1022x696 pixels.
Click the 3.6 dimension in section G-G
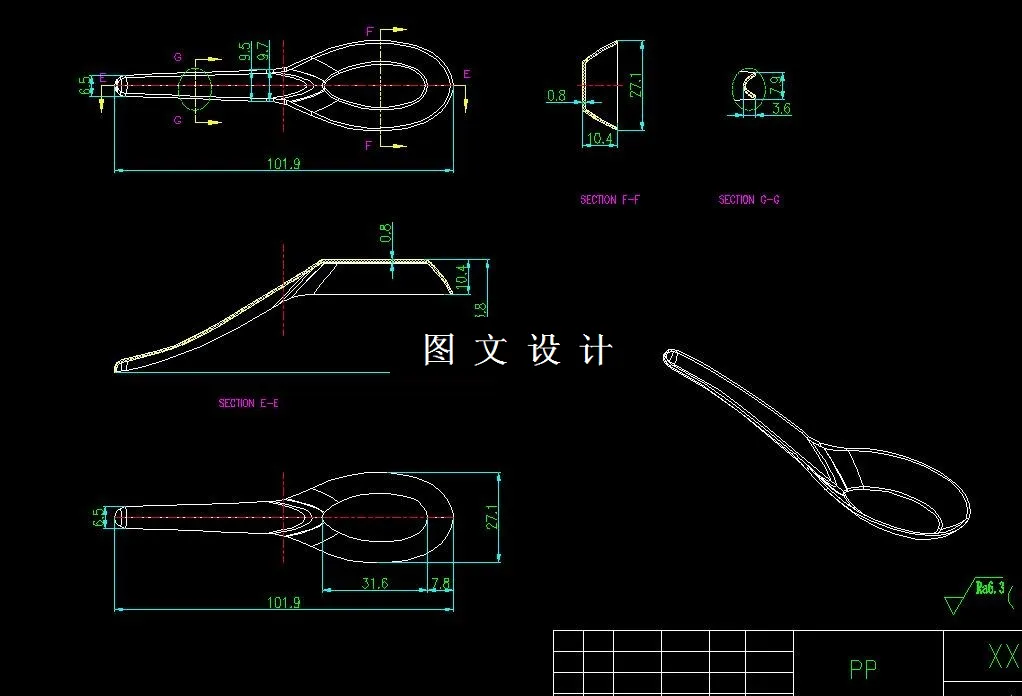[781, 108]
